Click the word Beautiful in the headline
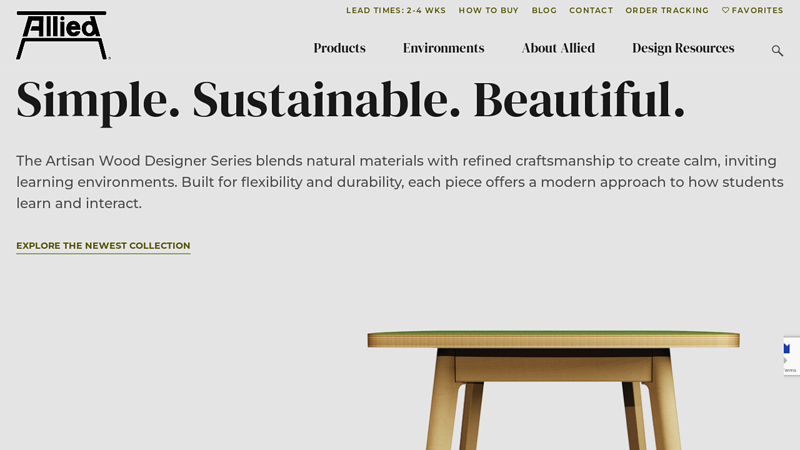The image size is (800, 450). (x=579, y=99)
